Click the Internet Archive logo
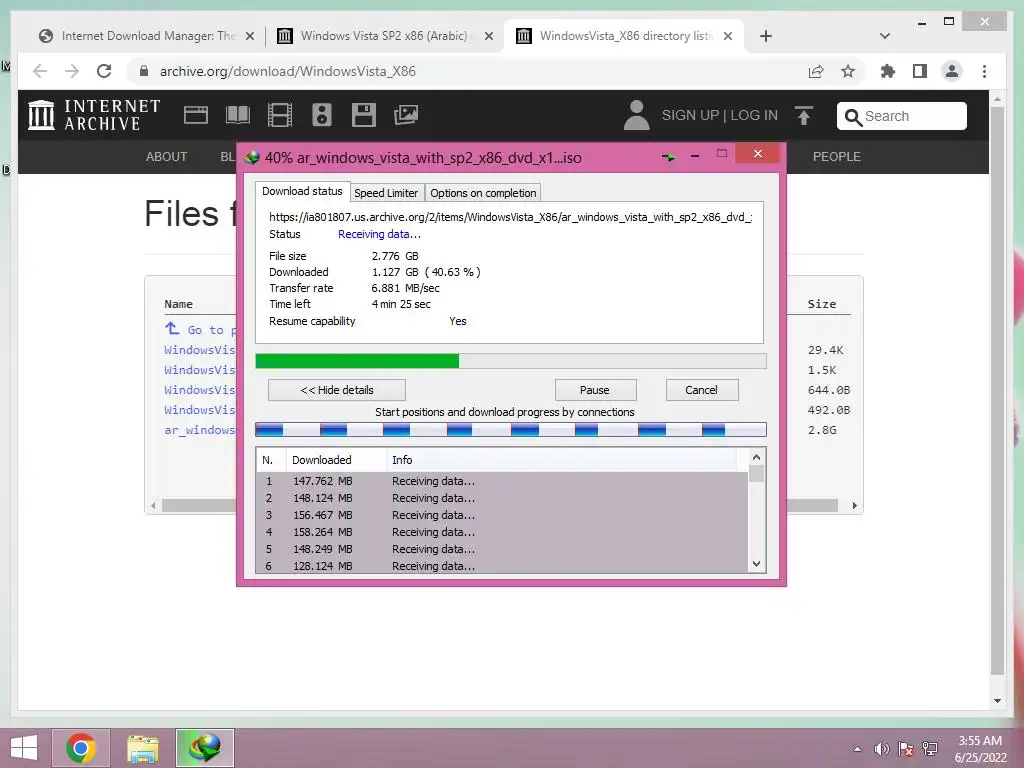This screenshot has width=1024, height=768. tap(94, 115)
